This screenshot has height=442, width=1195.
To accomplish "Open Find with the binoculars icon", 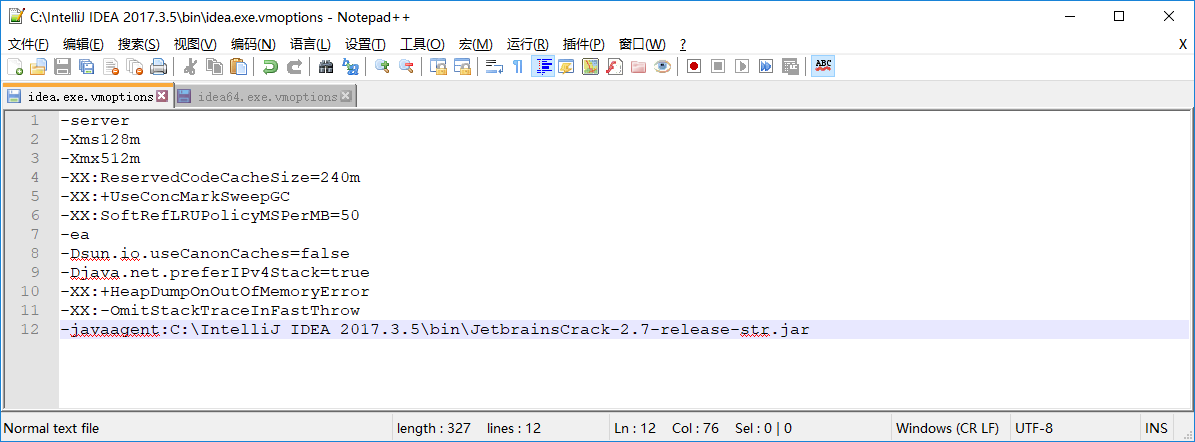I will [x=326, y=67].
